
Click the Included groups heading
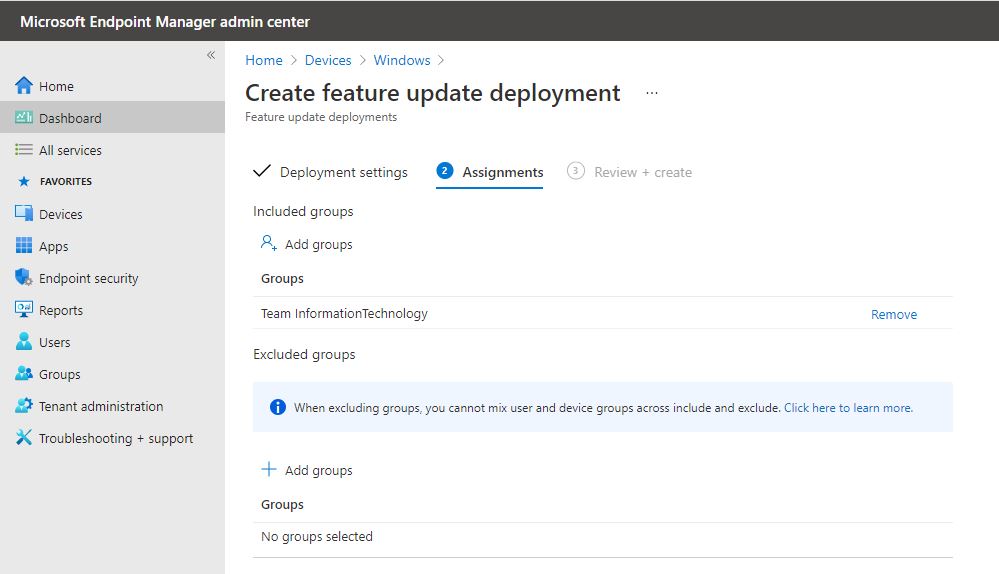tap(303, 212)
